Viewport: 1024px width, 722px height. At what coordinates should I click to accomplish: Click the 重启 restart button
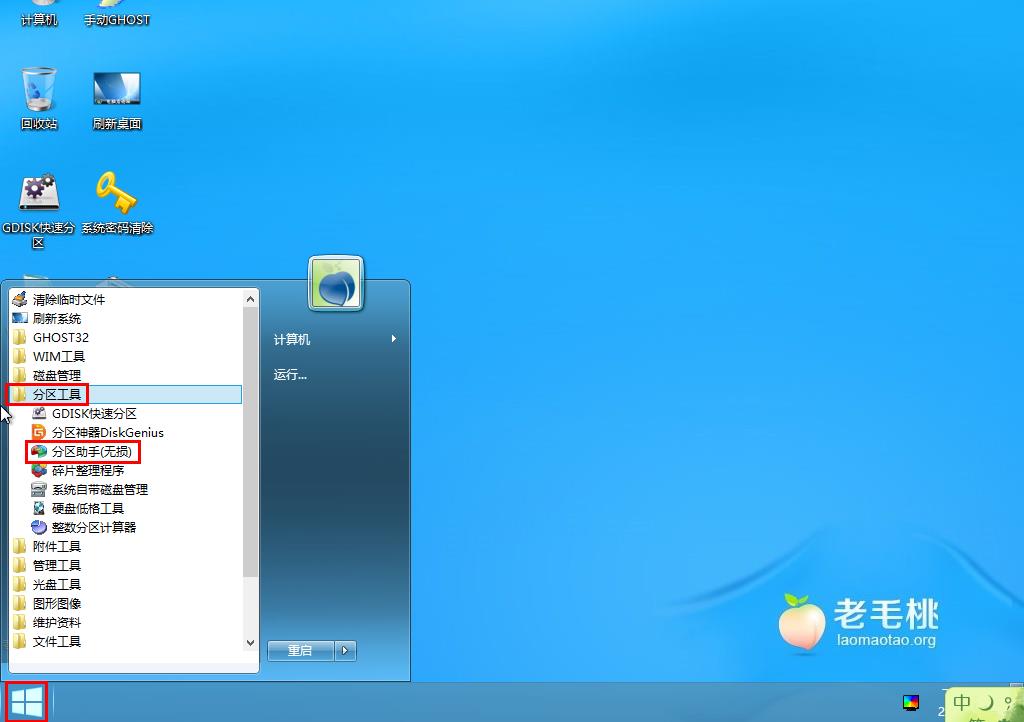tap(300, 651)
